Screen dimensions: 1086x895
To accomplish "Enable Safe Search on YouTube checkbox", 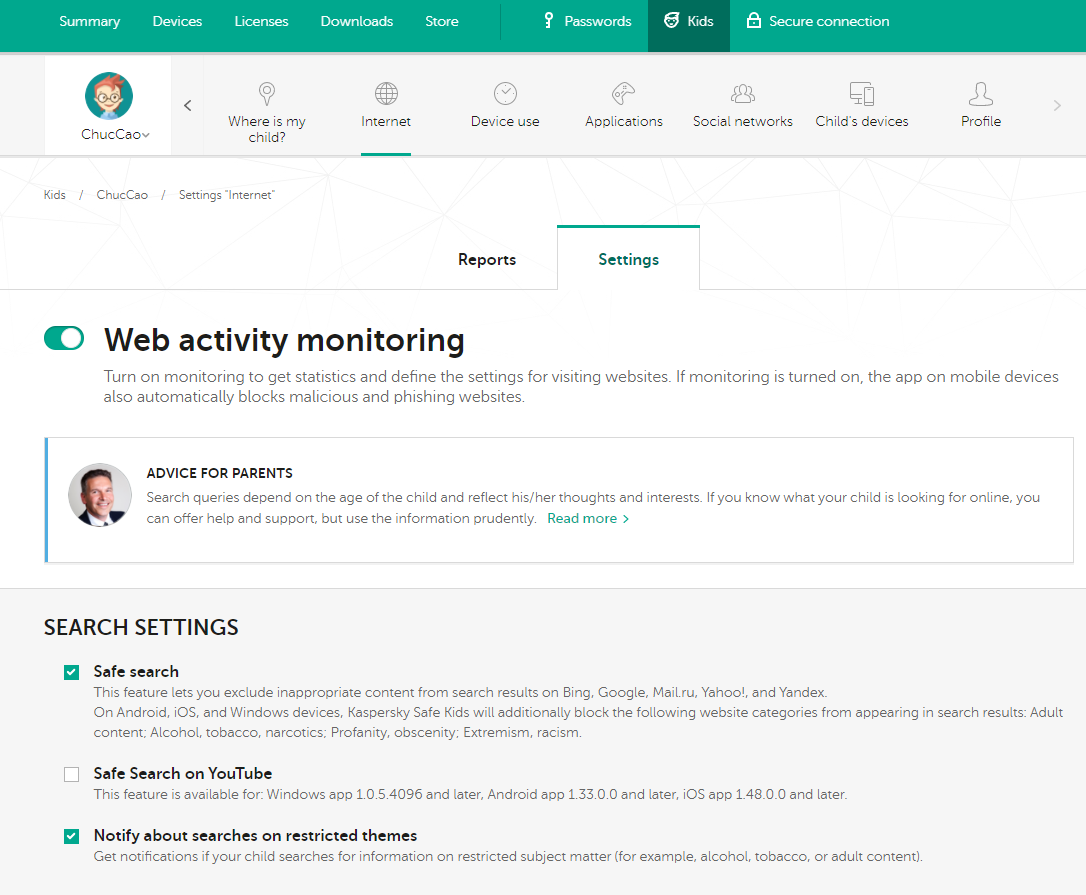I will tap(71, 774).
